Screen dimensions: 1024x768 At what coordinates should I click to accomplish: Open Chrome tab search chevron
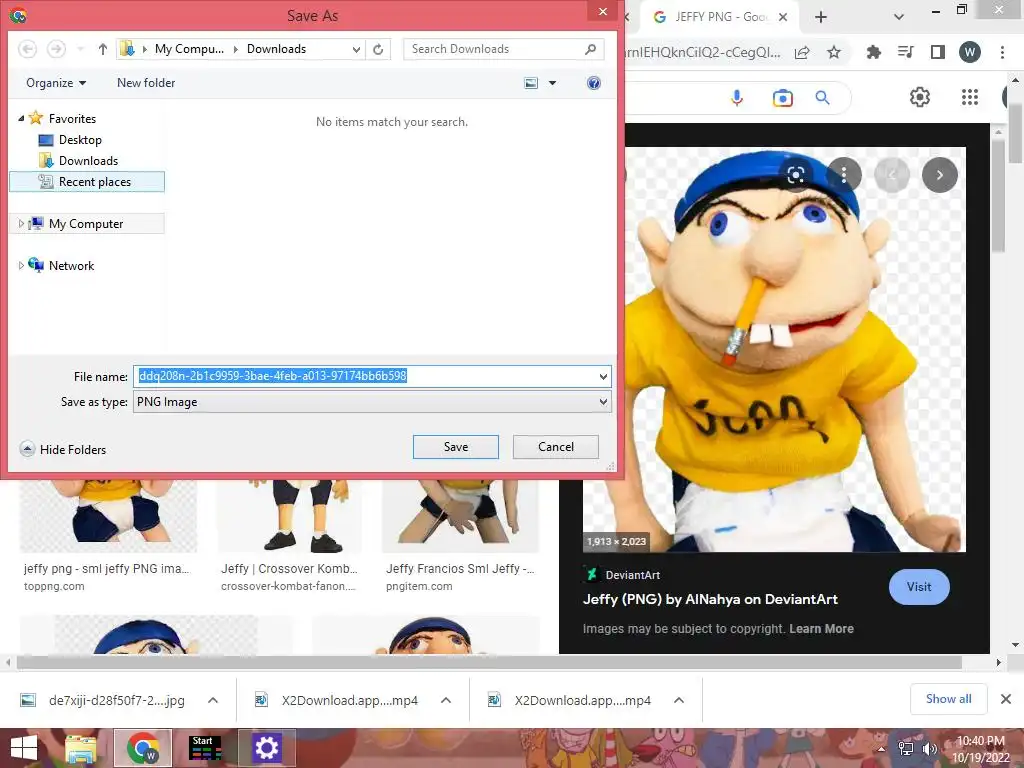(899, 17)
